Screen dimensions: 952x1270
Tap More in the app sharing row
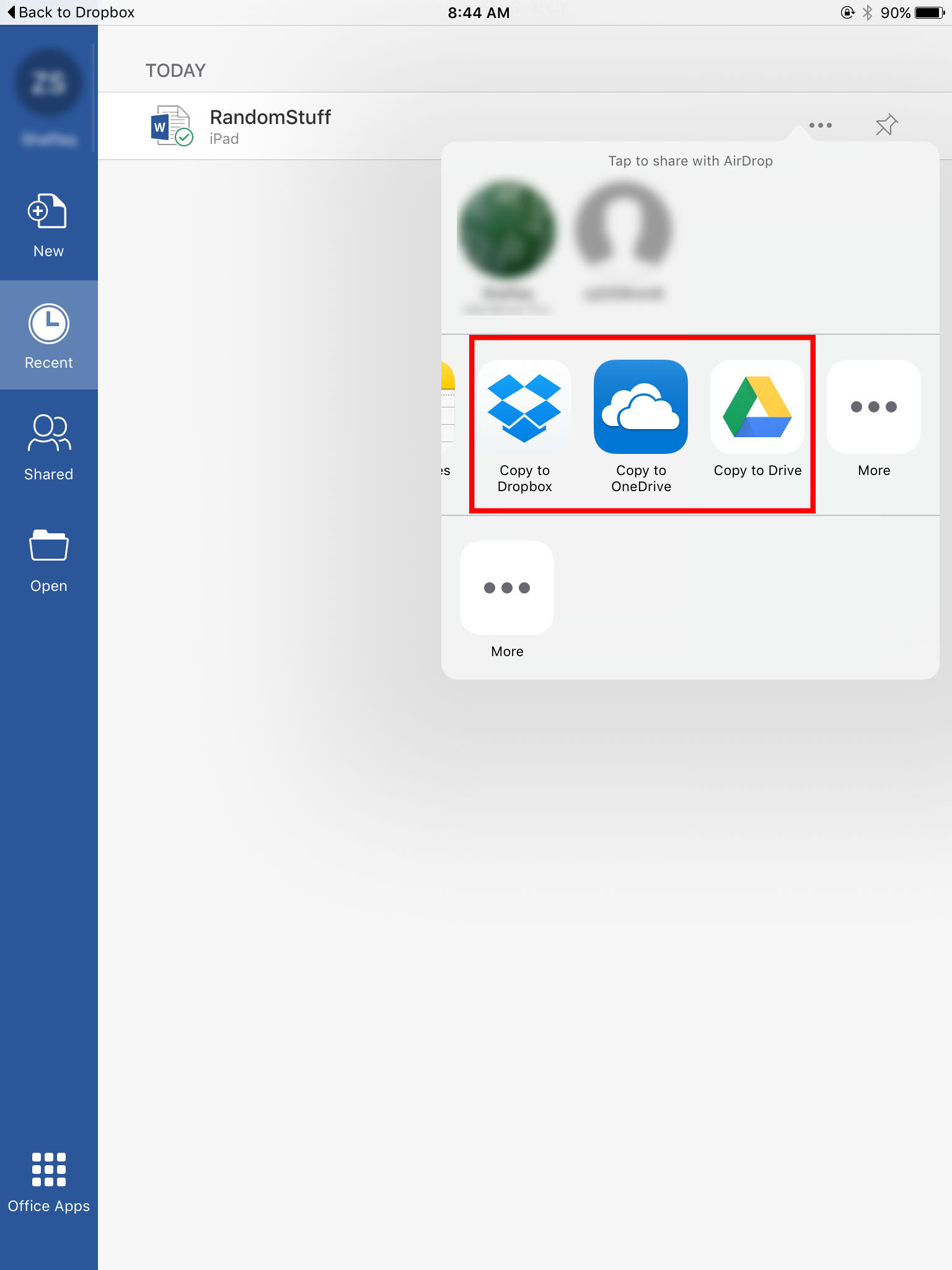click(x=873, y=407)
